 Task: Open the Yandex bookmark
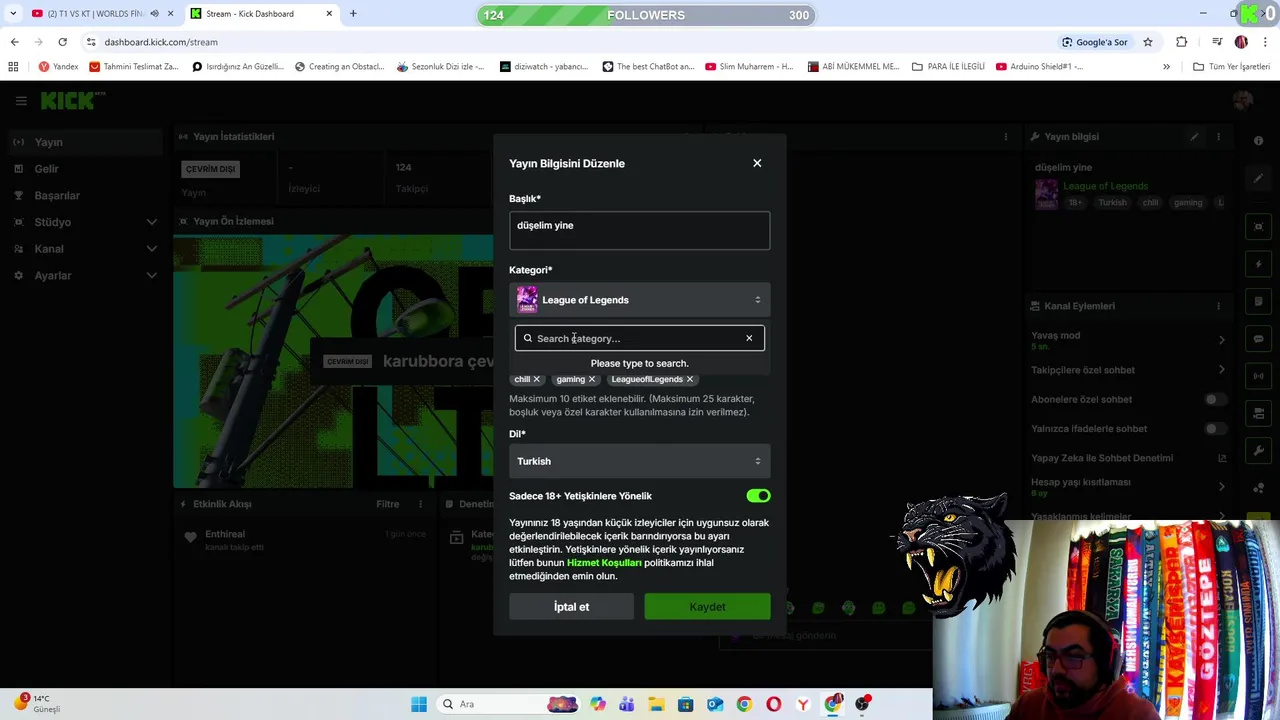tap(58, 66)
